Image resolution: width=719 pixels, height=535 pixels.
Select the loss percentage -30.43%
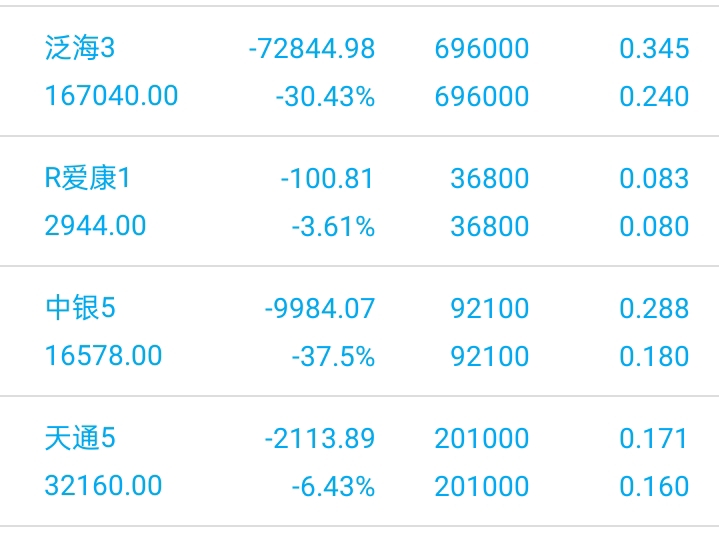[x=325, y=97]
